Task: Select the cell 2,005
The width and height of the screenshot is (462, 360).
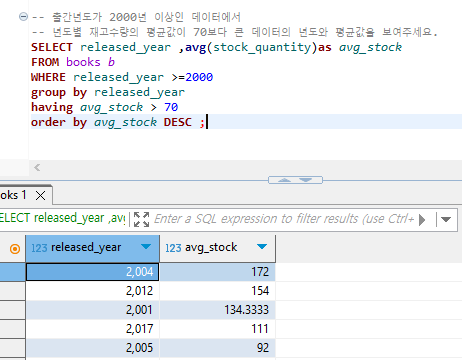Action: [x=93, y=348]
